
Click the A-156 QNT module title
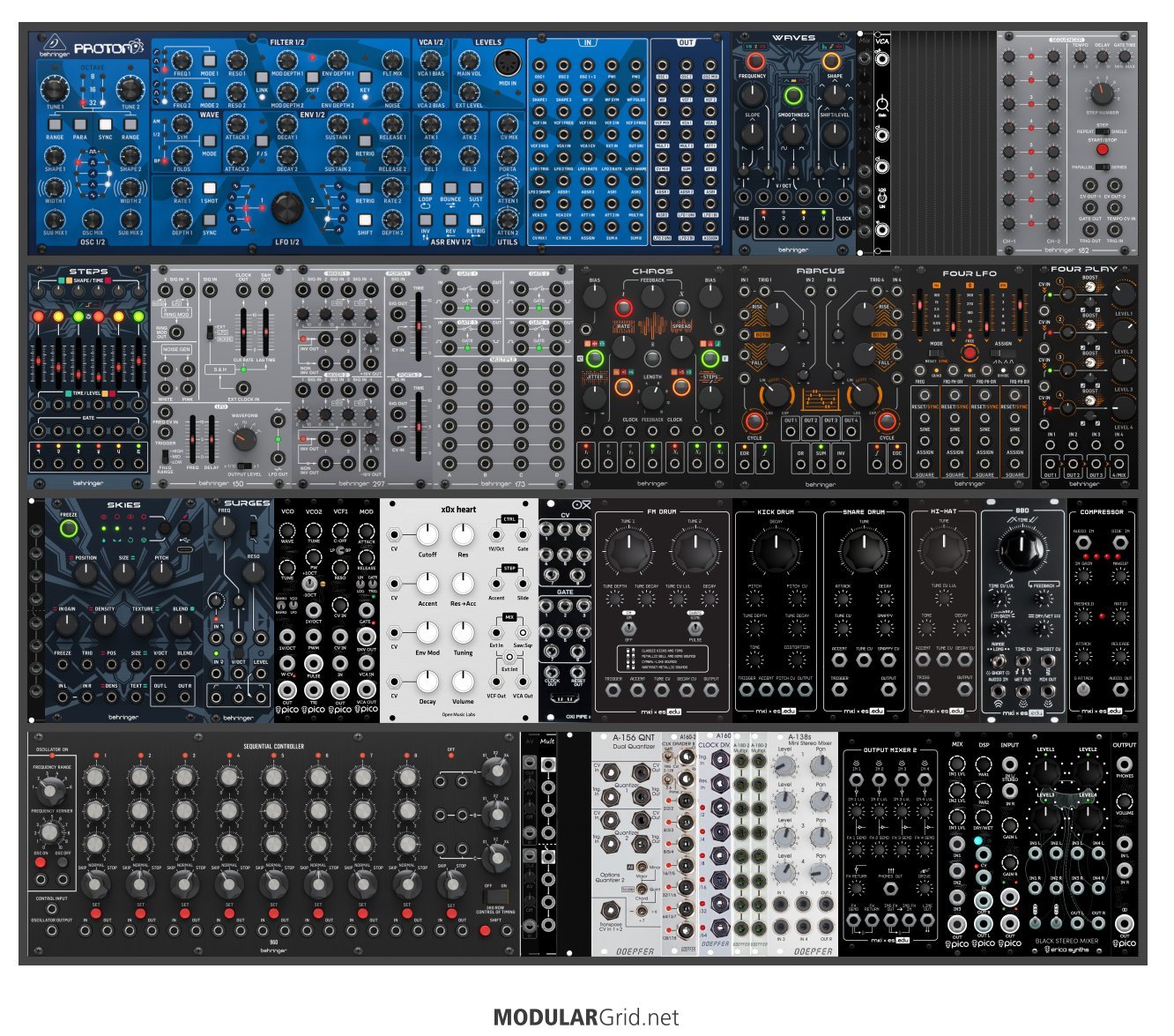click(635, 739)
